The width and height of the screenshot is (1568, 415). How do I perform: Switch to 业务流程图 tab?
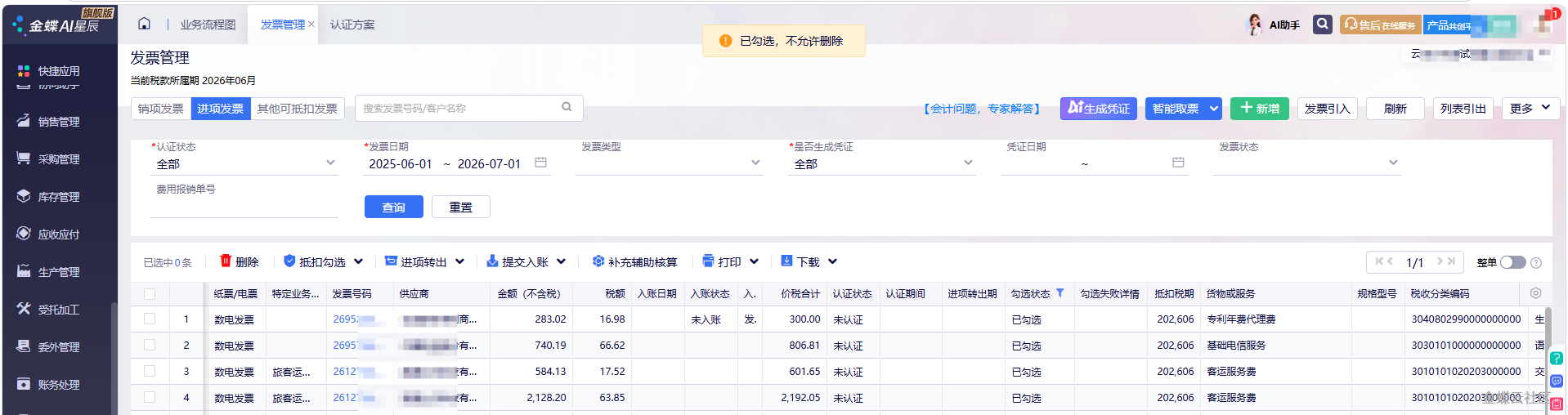208,25
